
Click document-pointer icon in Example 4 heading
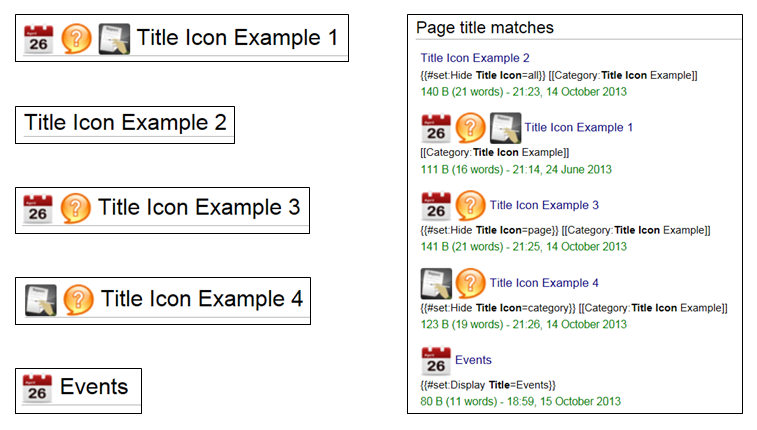tap(40, 299)
